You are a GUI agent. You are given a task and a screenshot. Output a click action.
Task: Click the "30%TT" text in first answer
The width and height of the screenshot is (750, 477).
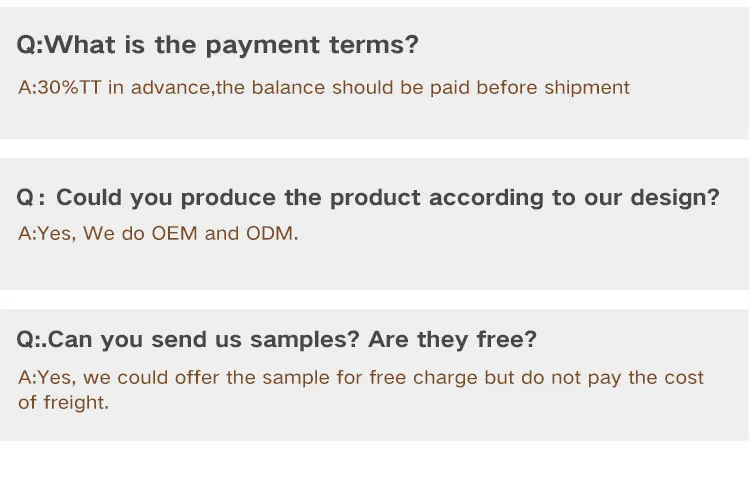coord(70,88)
